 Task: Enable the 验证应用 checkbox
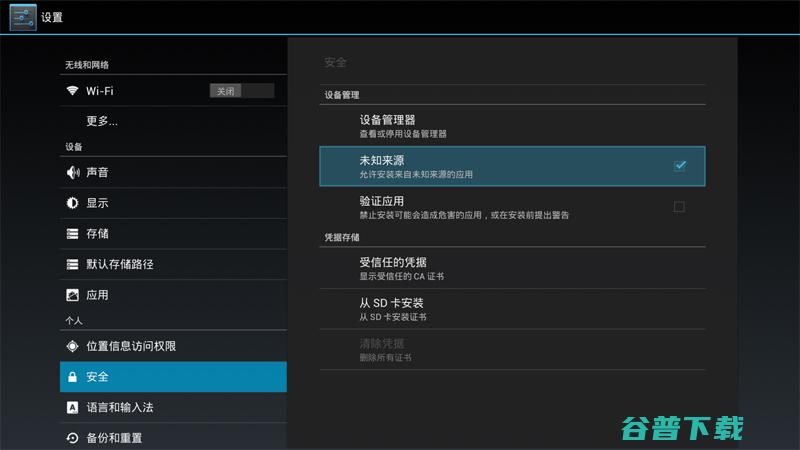point(679,207)
